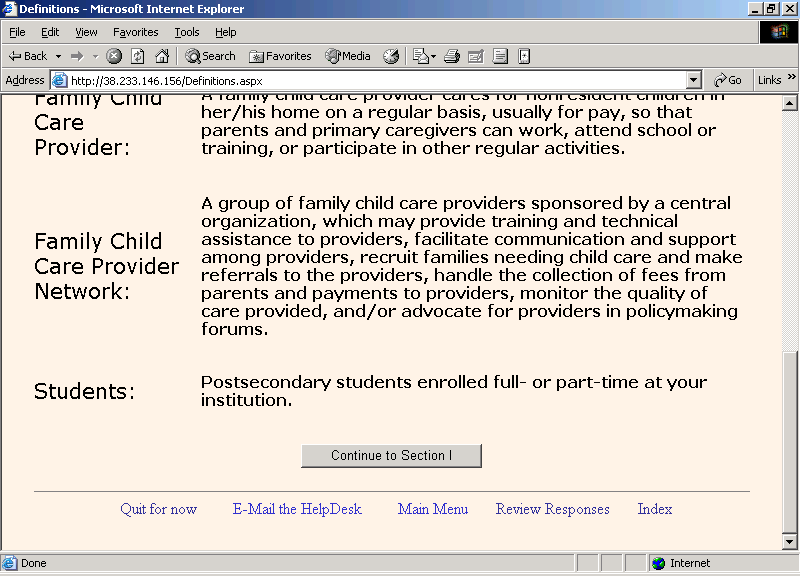
Task: Expand the Links toolbar chevron
Action: pos(792,78)
